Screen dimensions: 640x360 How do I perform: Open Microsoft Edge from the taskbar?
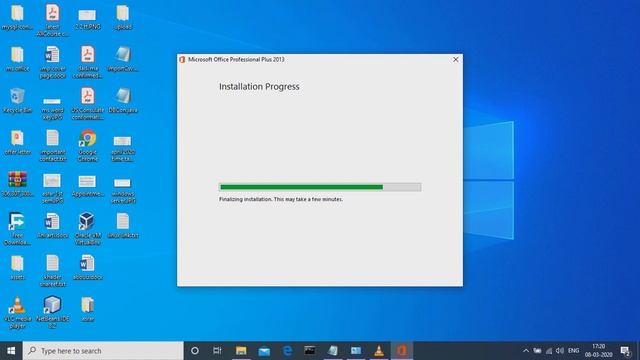[x=287, y=351]
